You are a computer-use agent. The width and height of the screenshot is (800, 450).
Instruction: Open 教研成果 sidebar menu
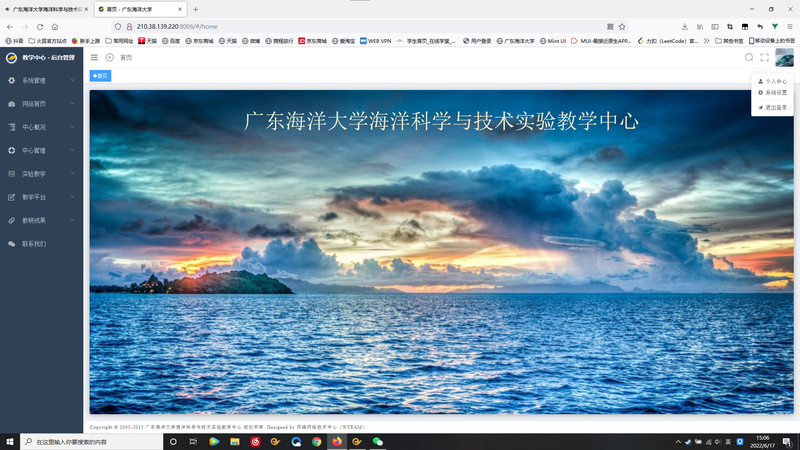pos(41,220)
